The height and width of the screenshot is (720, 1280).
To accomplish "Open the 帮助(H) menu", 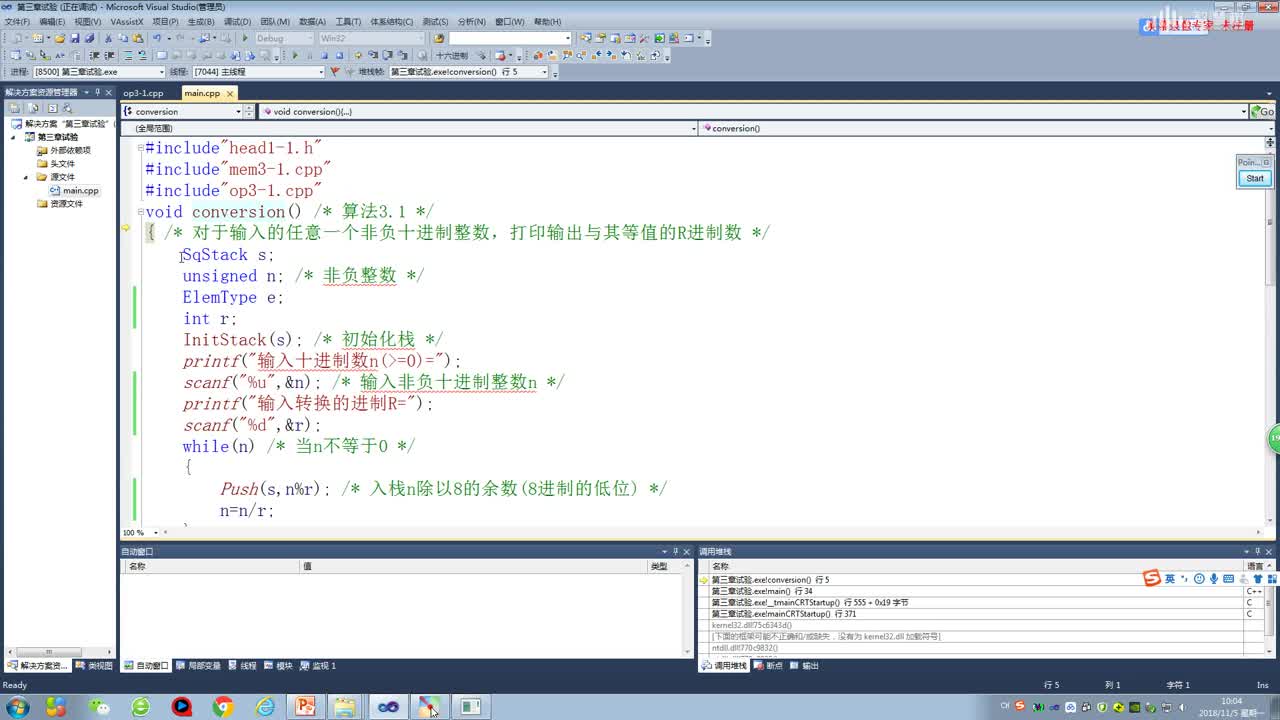I will tap(547, 21).
